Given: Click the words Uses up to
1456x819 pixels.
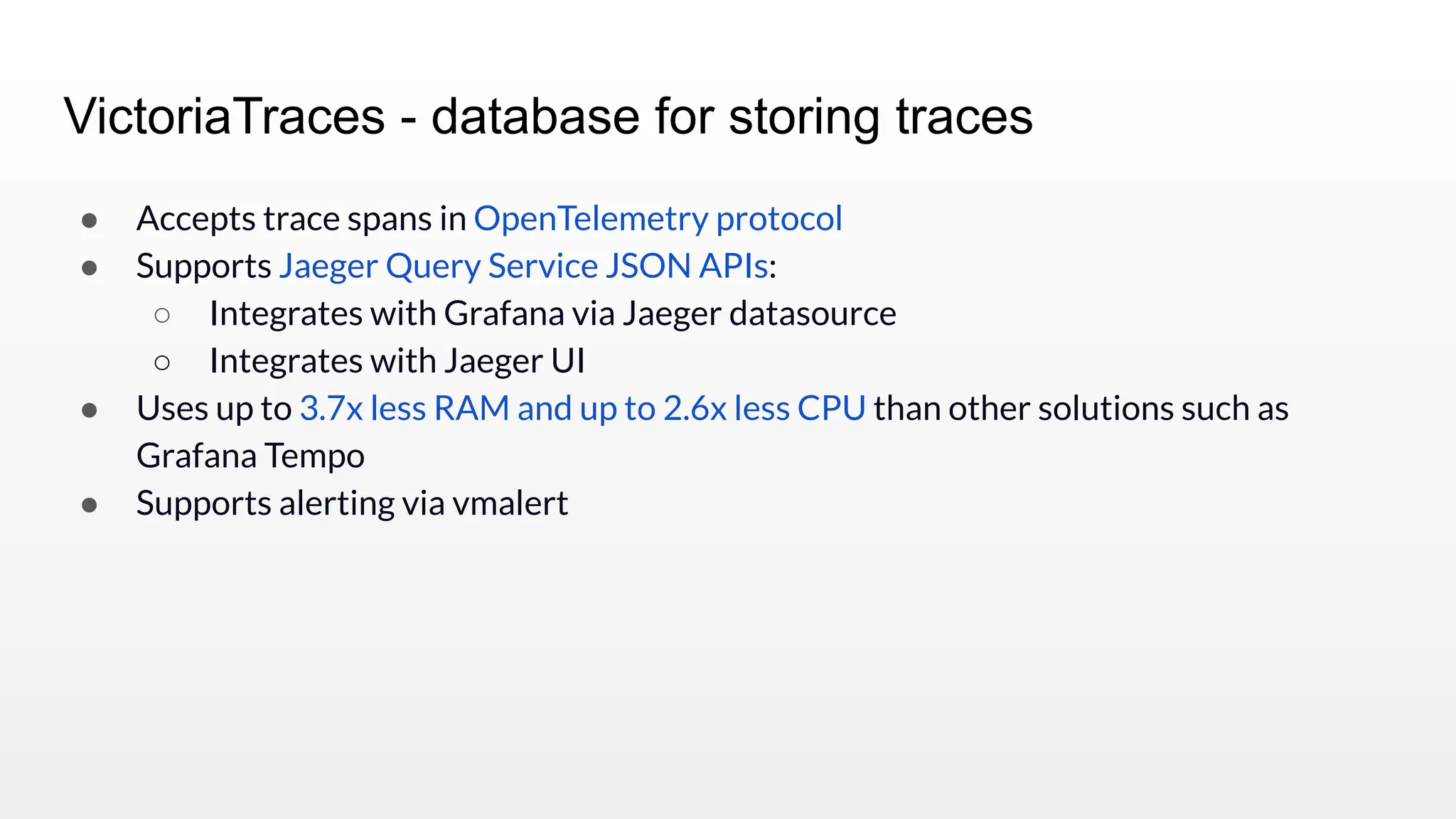Looking at the screenshot, I should pos(214,409).
